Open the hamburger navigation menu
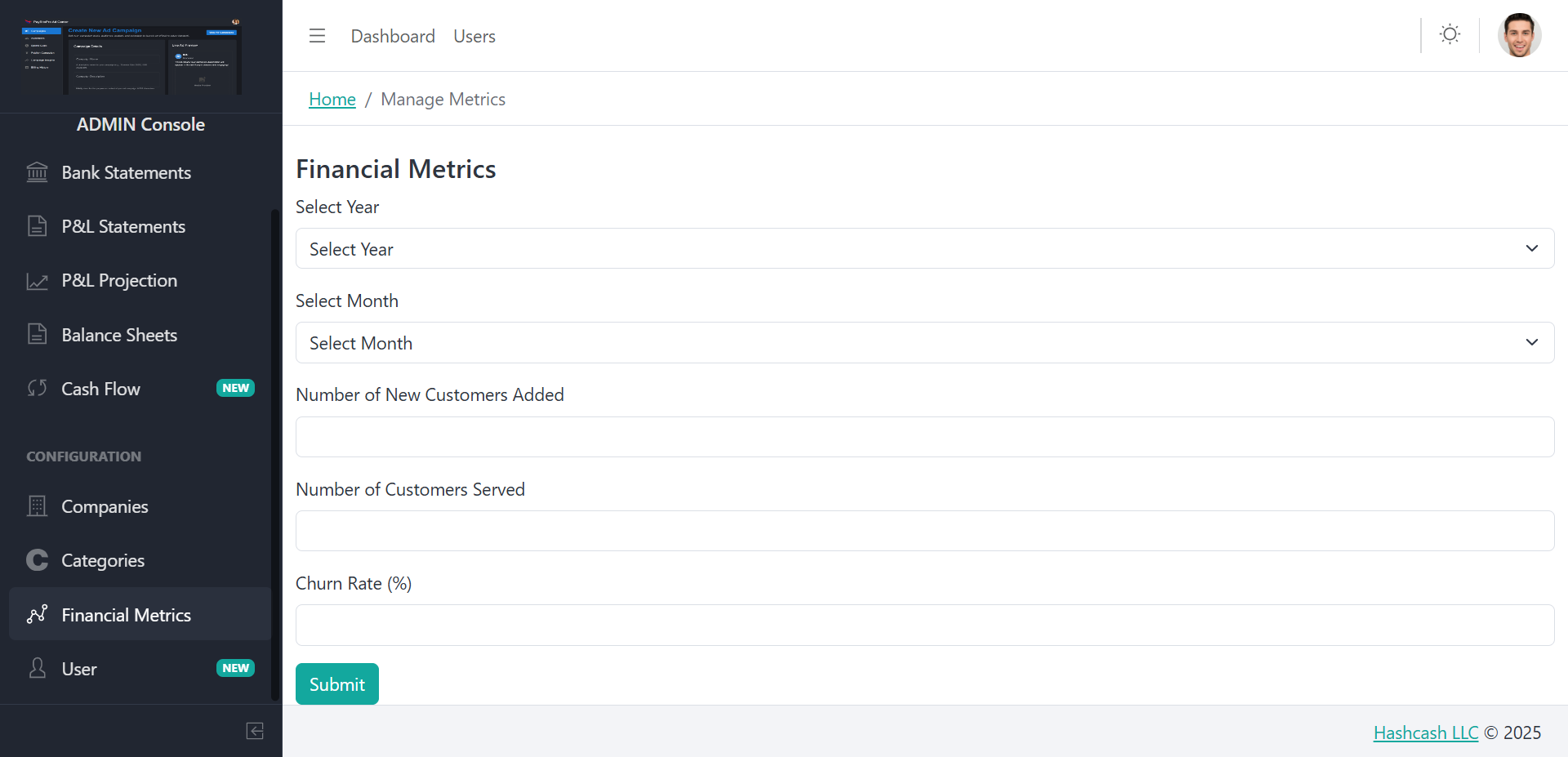Viewport: 1568px width, 757px height. click(317, 35)
